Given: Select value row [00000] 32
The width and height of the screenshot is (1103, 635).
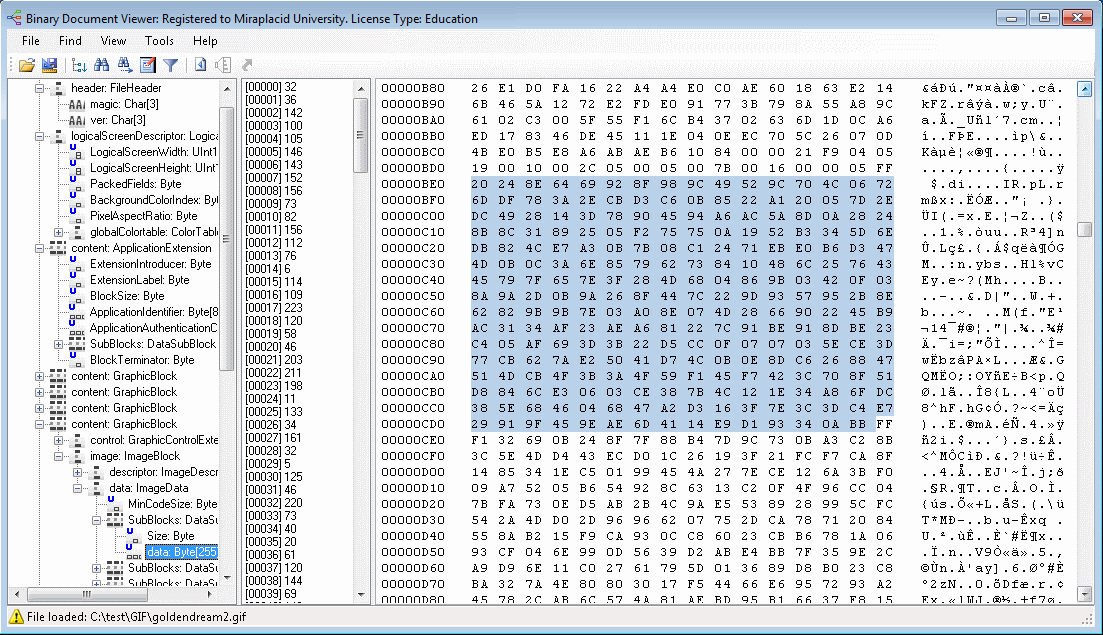Looking at the screenshot, I should click(x=271, y=87).
